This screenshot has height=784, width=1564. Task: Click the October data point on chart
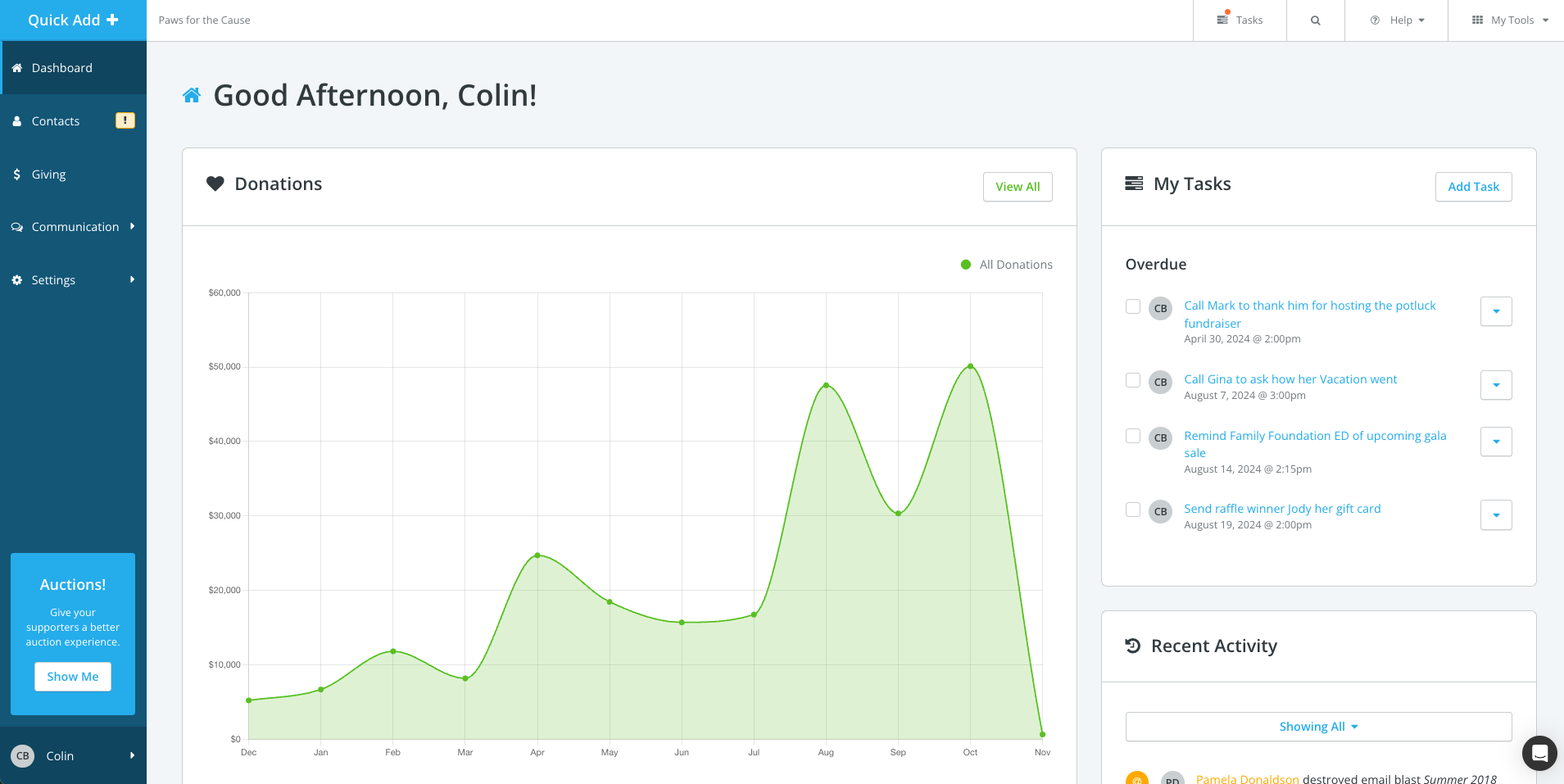click(x=970, y=366)
